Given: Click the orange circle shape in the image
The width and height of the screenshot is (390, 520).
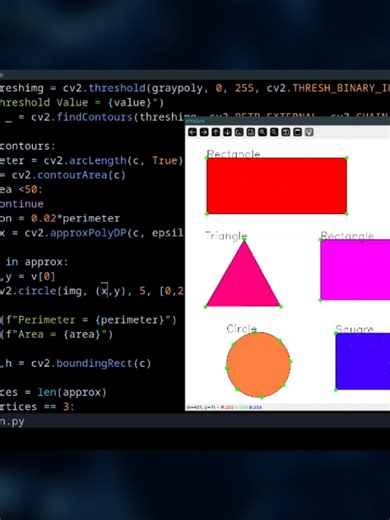Looking at the screenshot, I should [258, 365].
